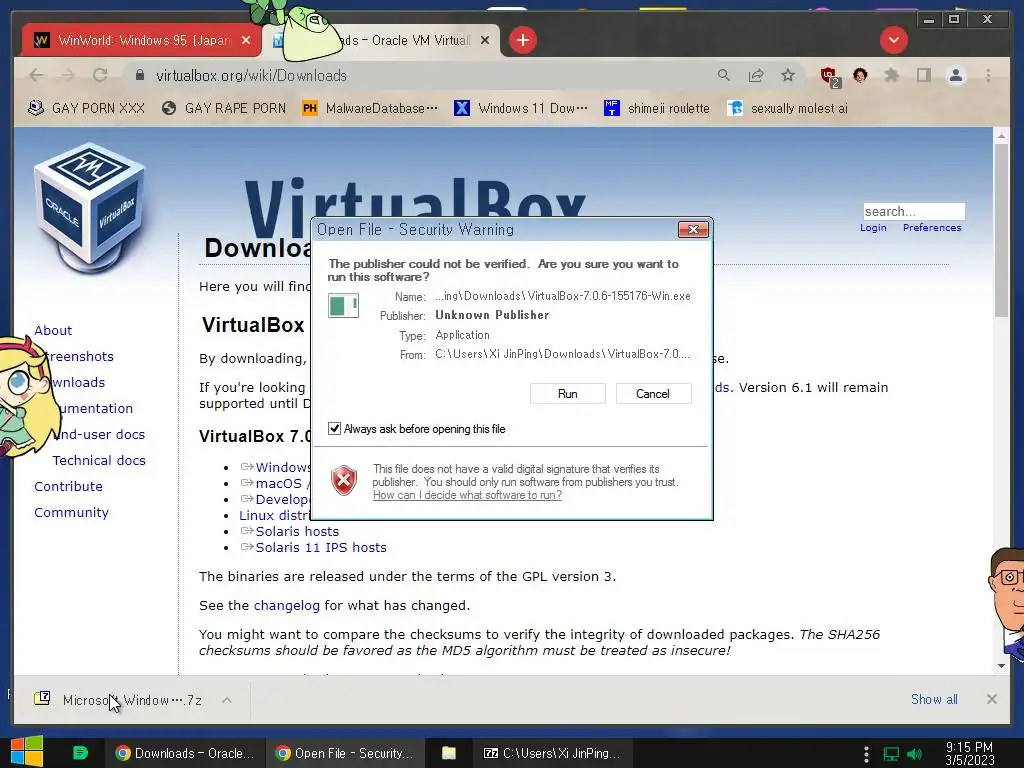Click the Unknown Publisher text
Image resolution: width=1024 pixels, height=768 pixels.
(x=492, y=315)
